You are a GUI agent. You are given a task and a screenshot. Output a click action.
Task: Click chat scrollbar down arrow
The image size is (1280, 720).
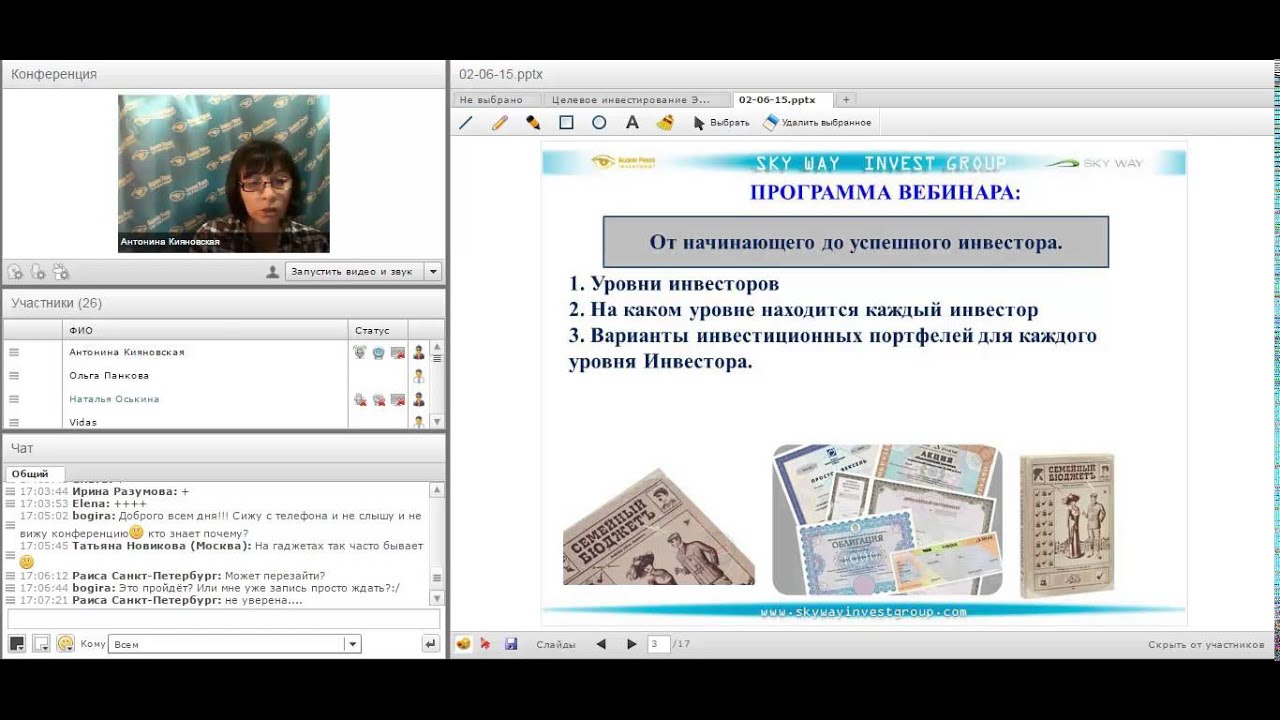click(436, 598)
